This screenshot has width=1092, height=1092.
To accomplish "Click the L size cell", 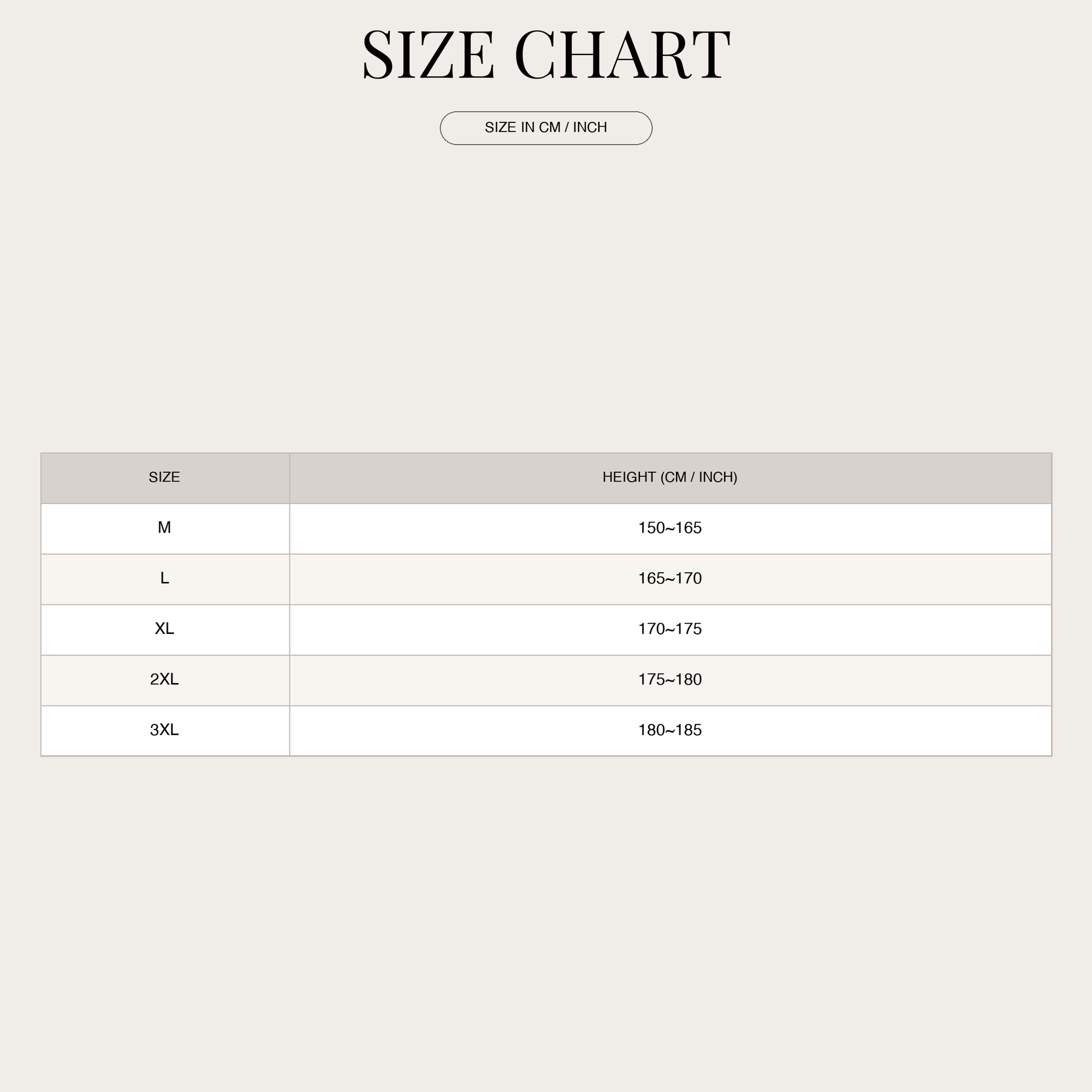I will (165, 579).
